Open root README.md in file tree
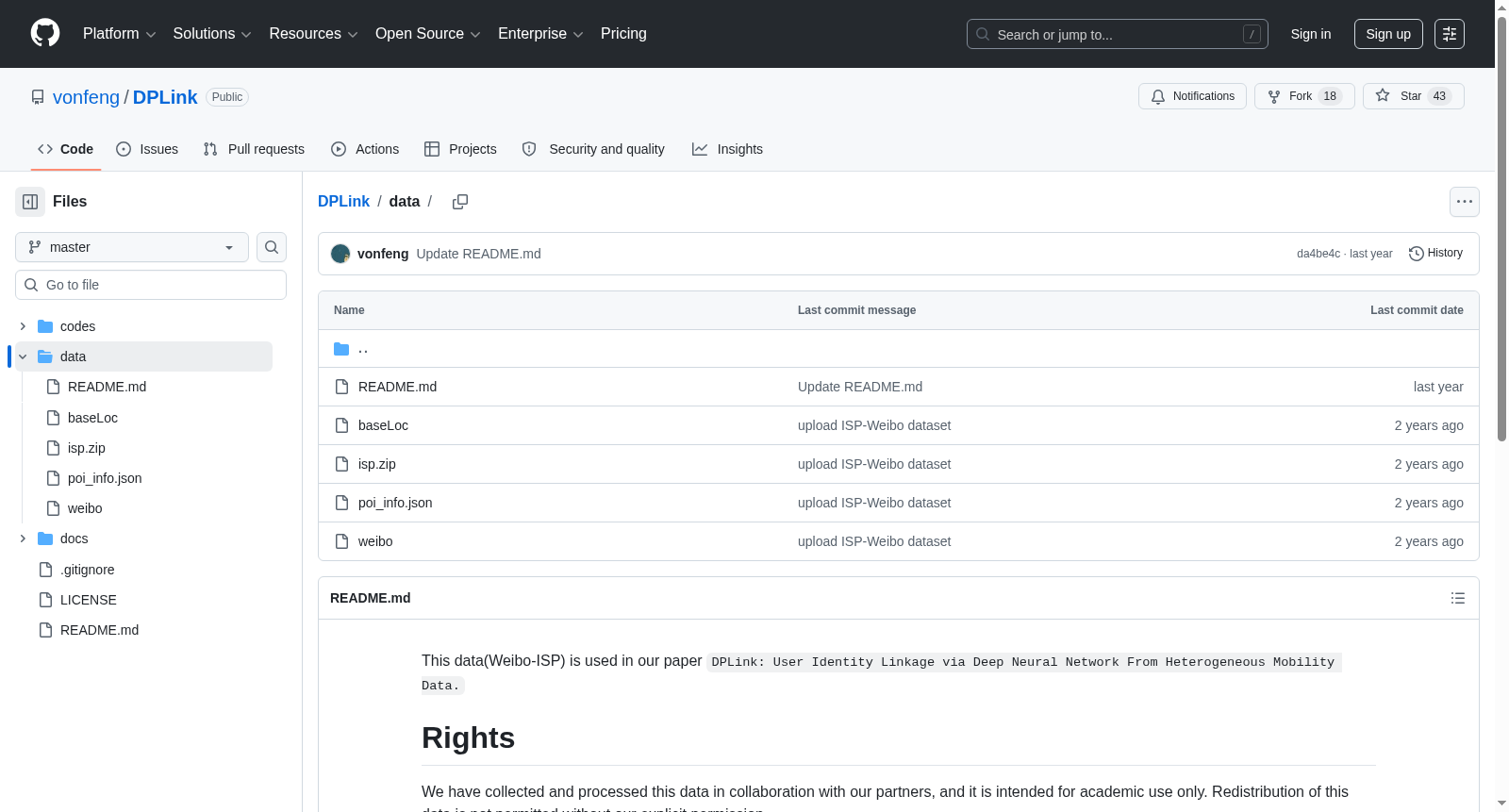Image resolution: width=1509 pixels, height=812 pixels. tap(99, 630)
